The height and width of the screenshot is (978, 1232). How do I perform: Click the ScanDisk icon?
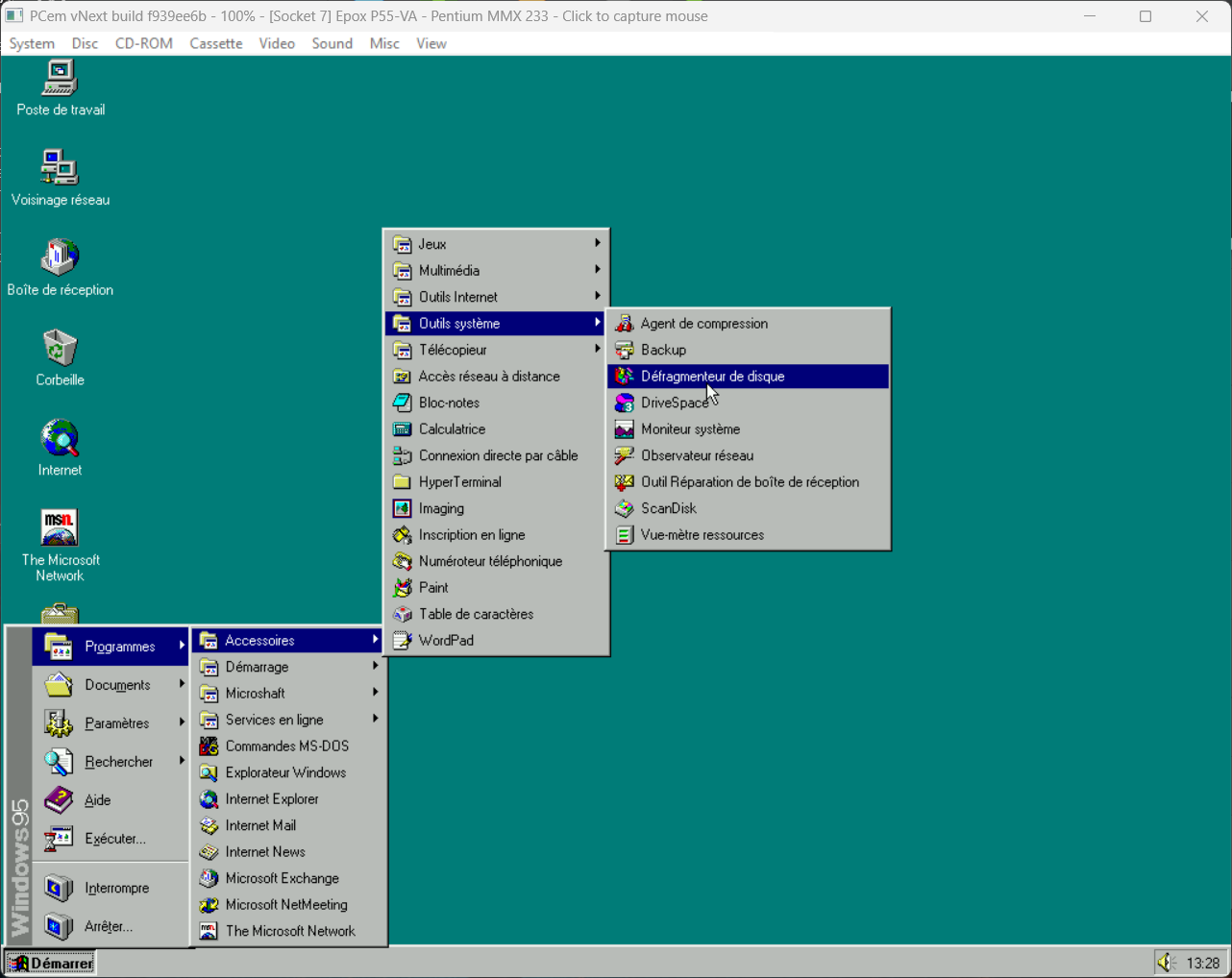click(x=625, y=508)
